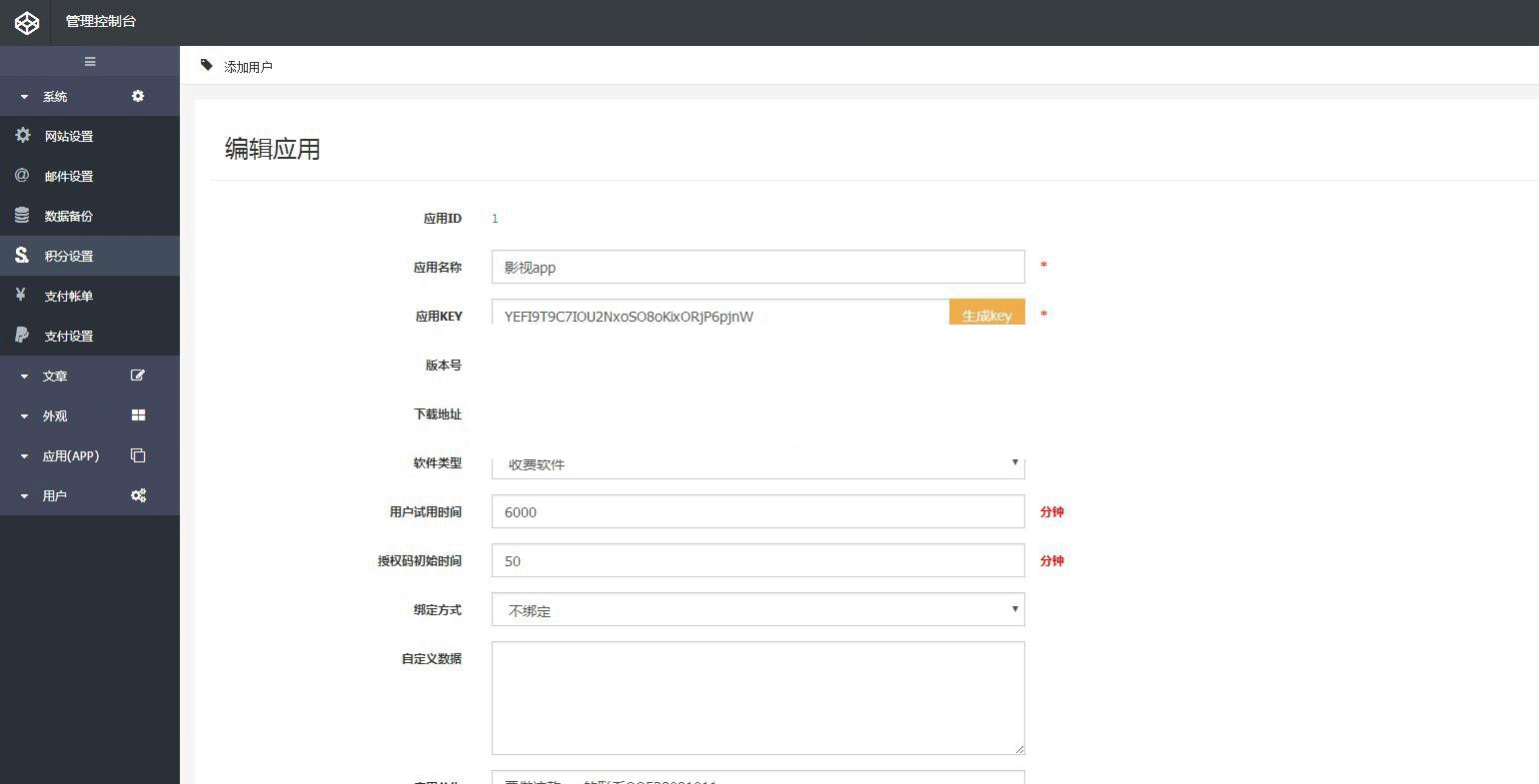Click the CodePen-style logo icon

click(27, 22)
